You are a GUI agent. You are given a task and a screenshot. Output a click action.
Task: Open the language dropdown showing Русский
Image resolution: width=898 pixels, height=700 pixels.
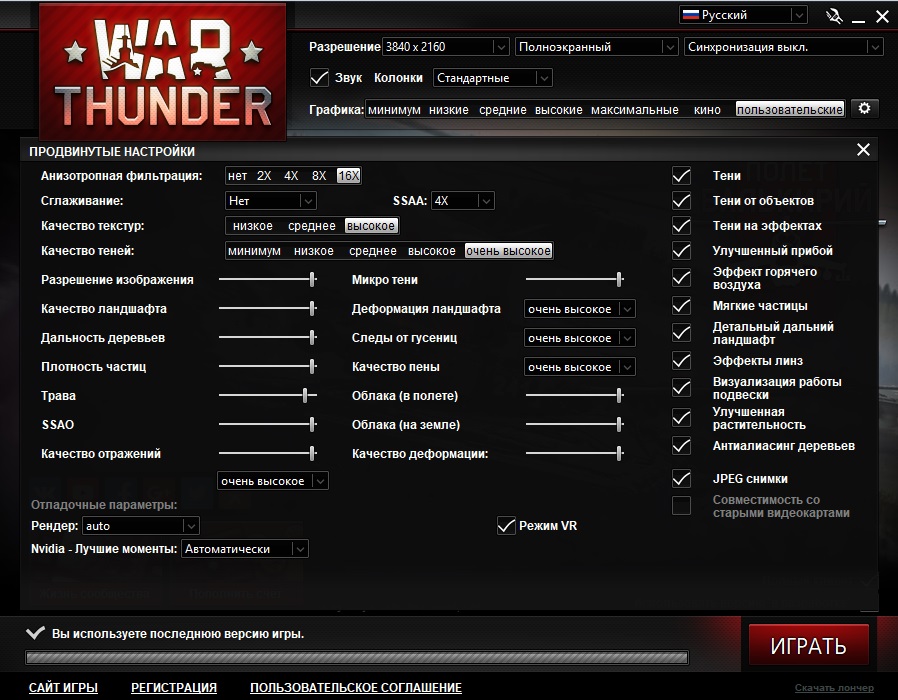(743, 15)
